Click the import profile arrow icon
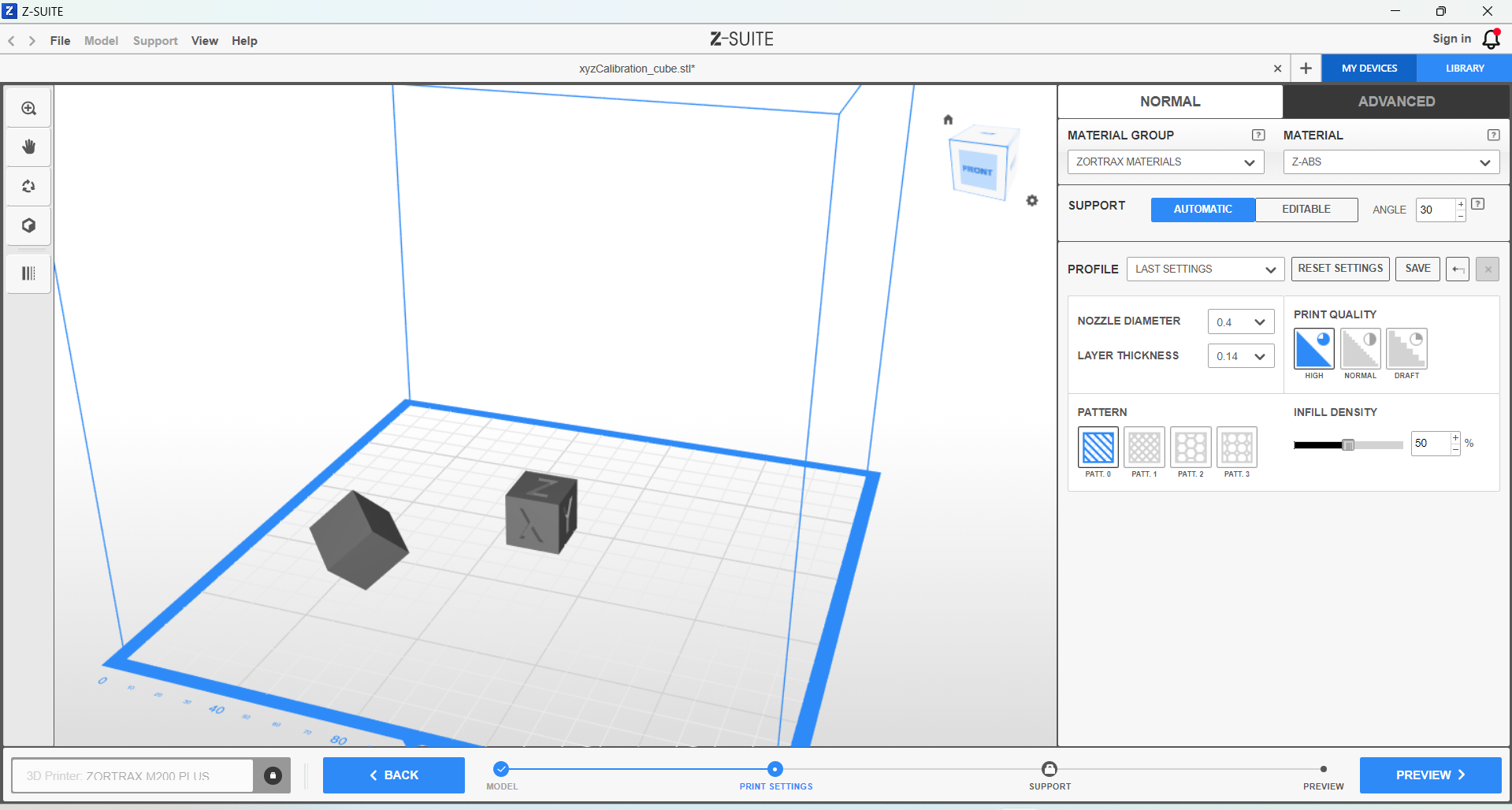The height and width of the screenshot is (810, 1512). point(1458,269)
